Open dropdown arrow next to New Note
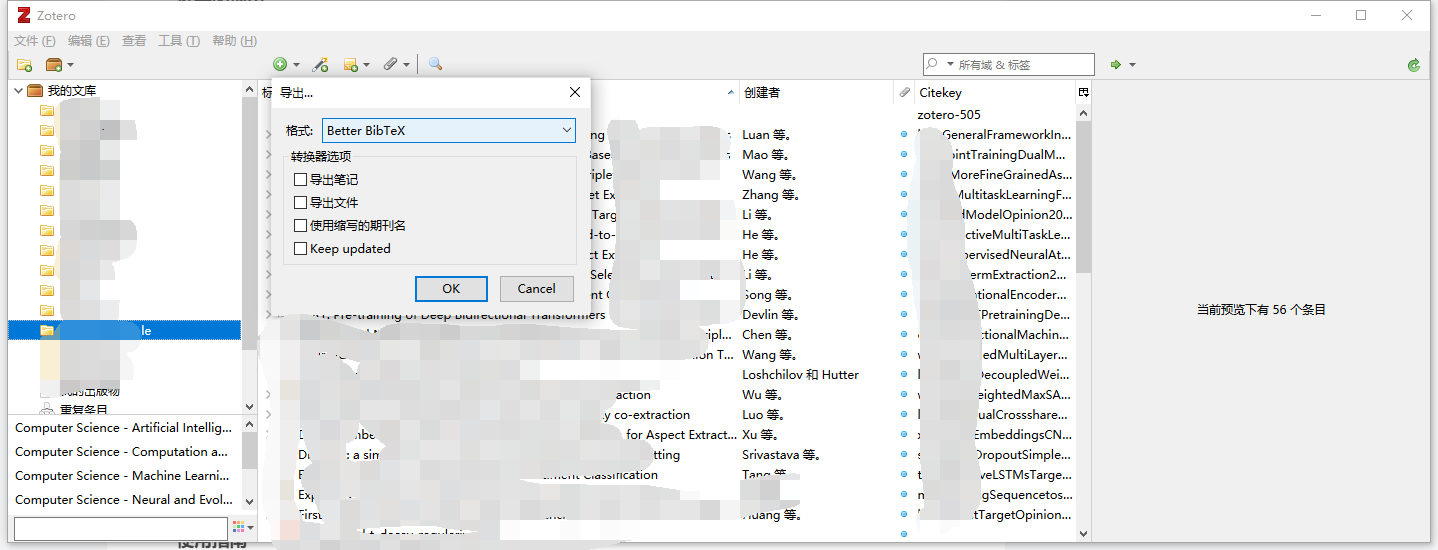 click(x=366, y=65)
